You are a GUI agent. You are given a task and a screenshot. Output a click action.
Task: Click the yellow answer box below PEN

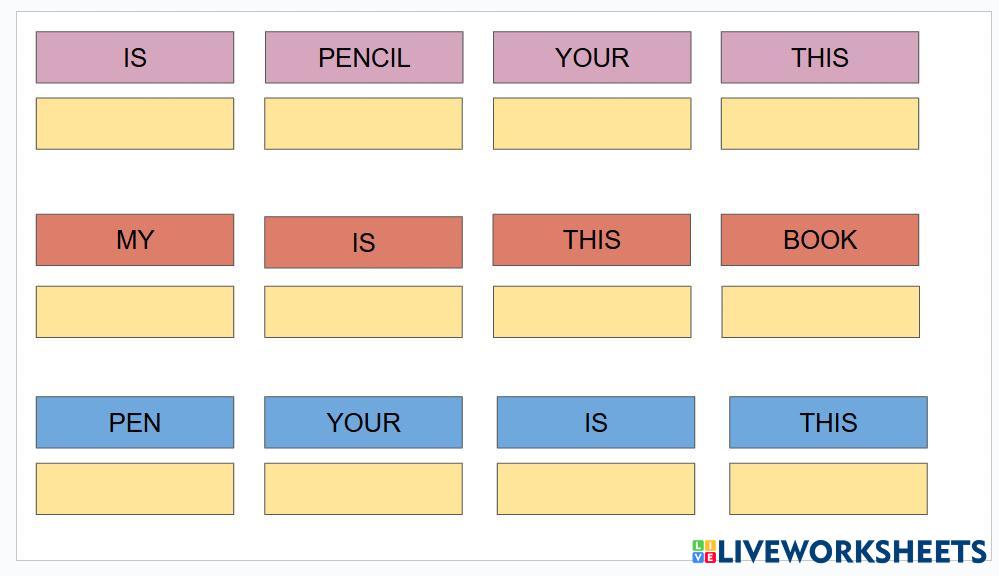(x=135, y=488)
